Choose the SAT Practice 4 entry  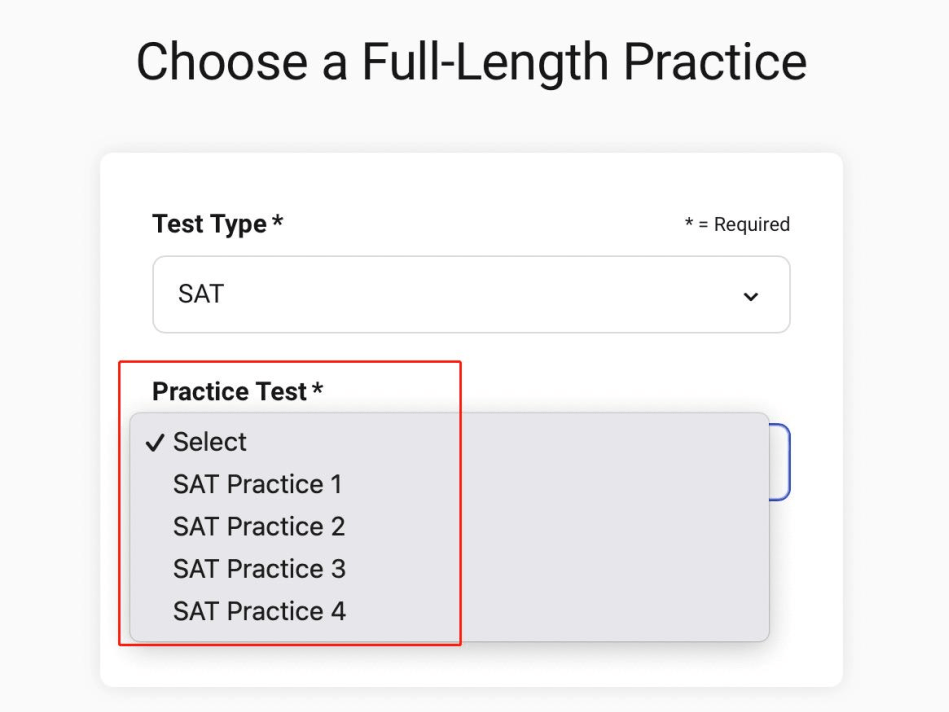coord(259,611)
